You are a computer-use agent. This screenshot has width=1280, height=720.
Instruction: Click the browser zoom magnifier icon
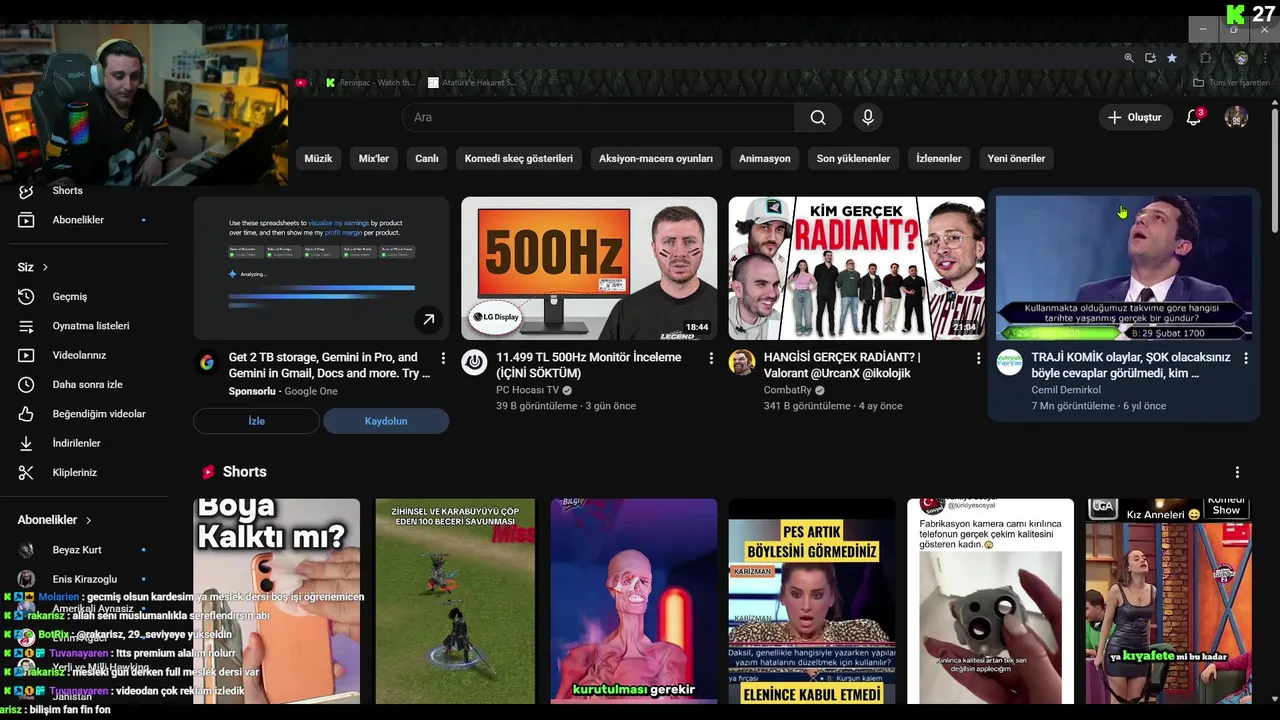(x=1129, y=58)
